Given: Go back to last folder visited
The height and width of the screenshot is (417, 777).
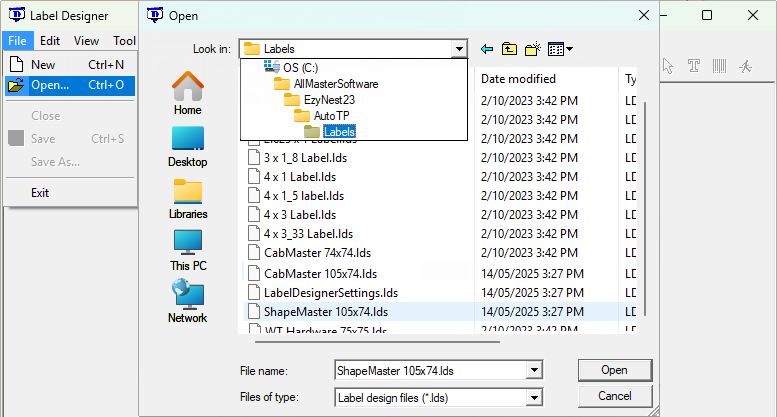Looking at the screenshot, I should click(x=487, y=49).
